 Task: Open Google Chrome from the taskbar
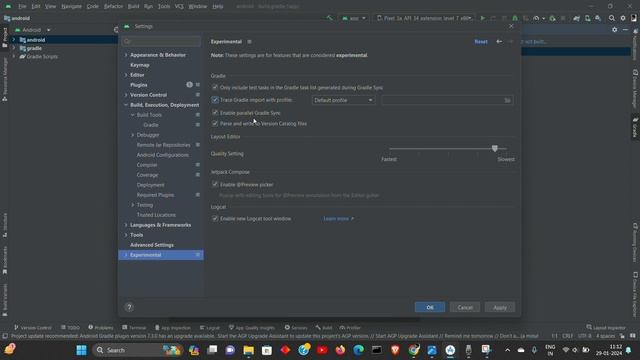pos(413,350)
